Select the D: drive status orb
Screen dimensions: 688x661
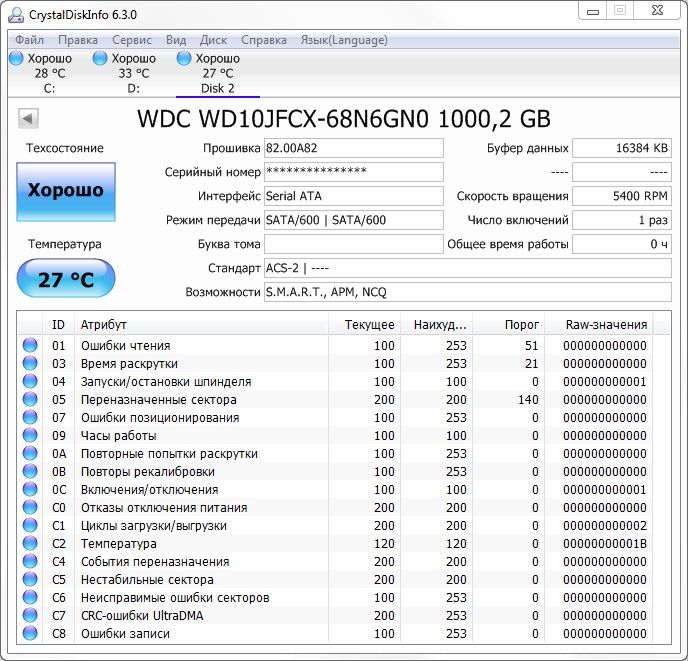click(100, 58)
